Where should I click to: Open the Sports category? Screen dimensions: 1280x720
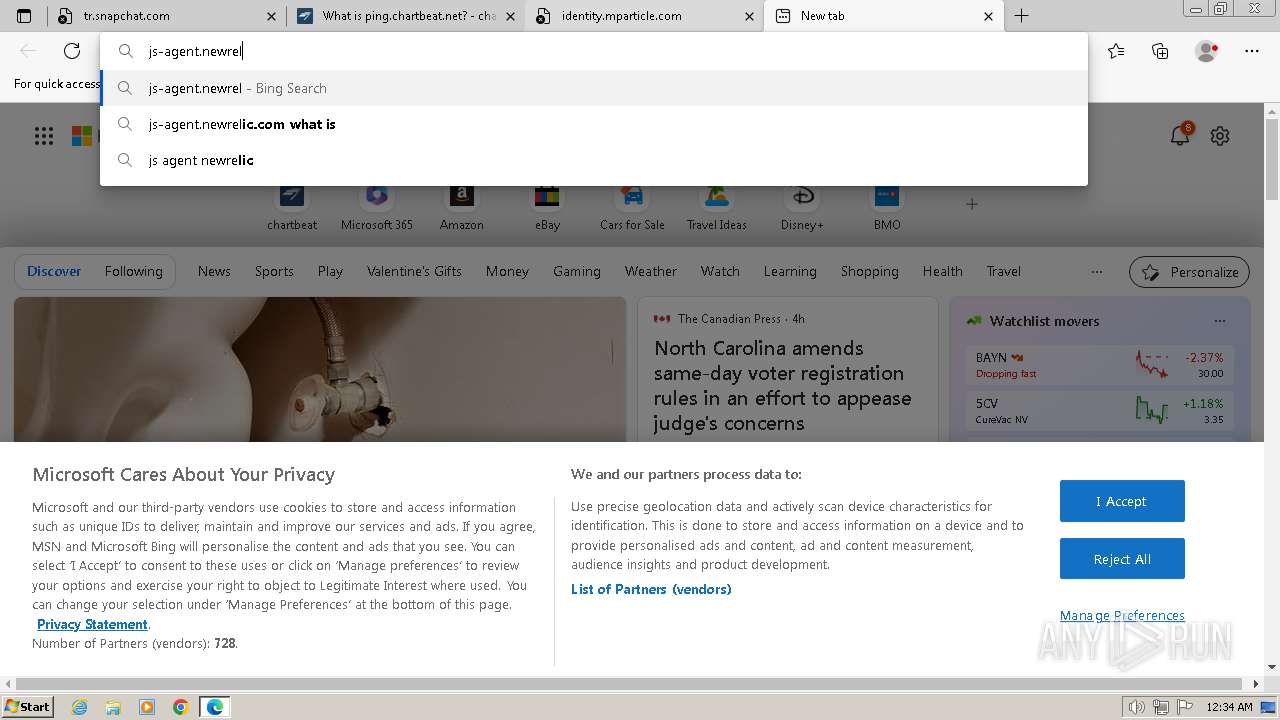(x=274, y=271)
